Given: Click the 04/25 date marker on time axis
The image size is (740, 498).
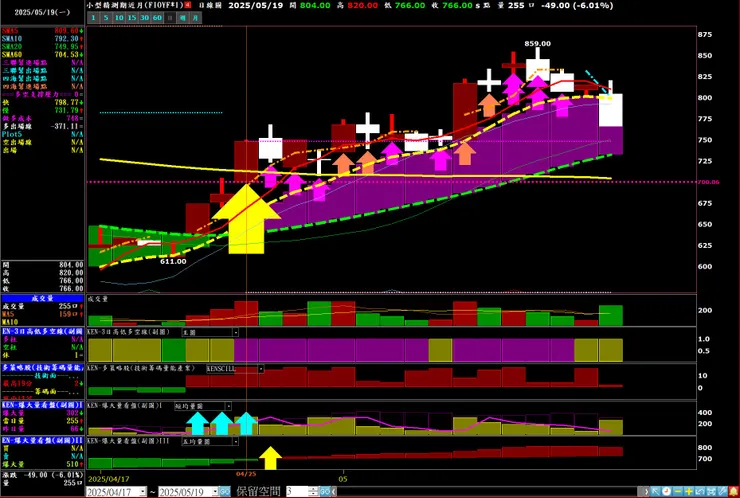Looking at the screenshot, I should pyautogui.click(x=246, y=473).
